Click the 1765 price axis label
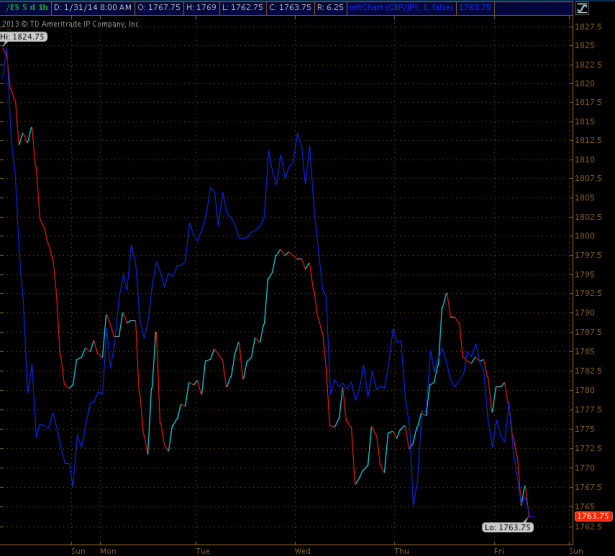 click(x=584, y=506)
